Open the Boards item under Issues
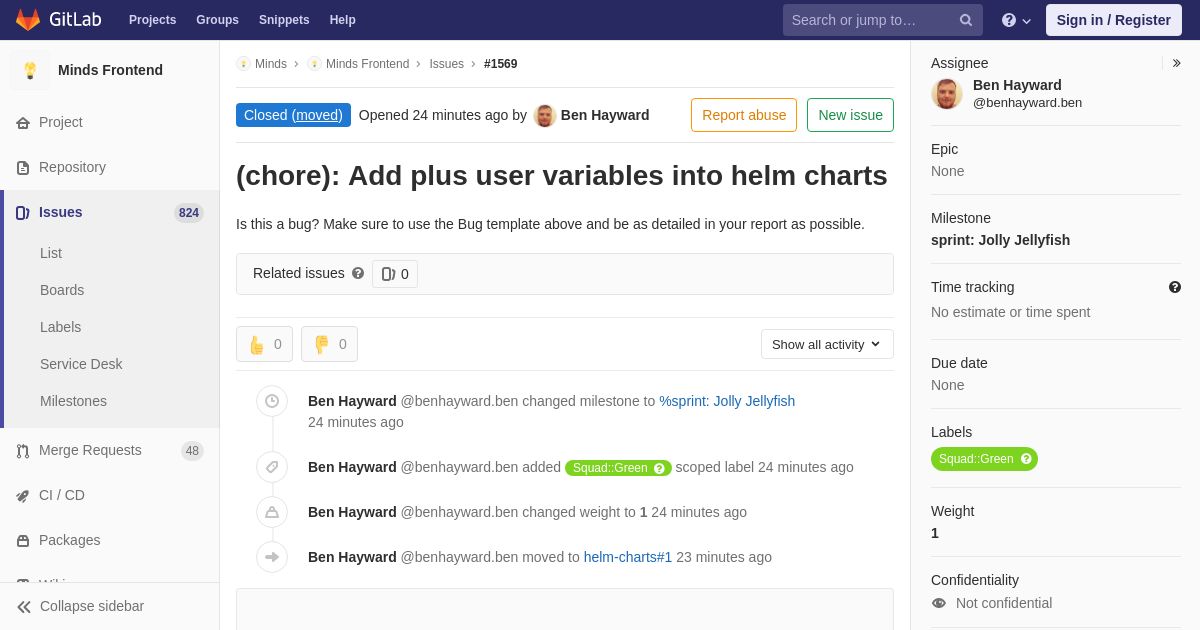The height and width of the screenshot is (630, 1200). tap(62, 290)
